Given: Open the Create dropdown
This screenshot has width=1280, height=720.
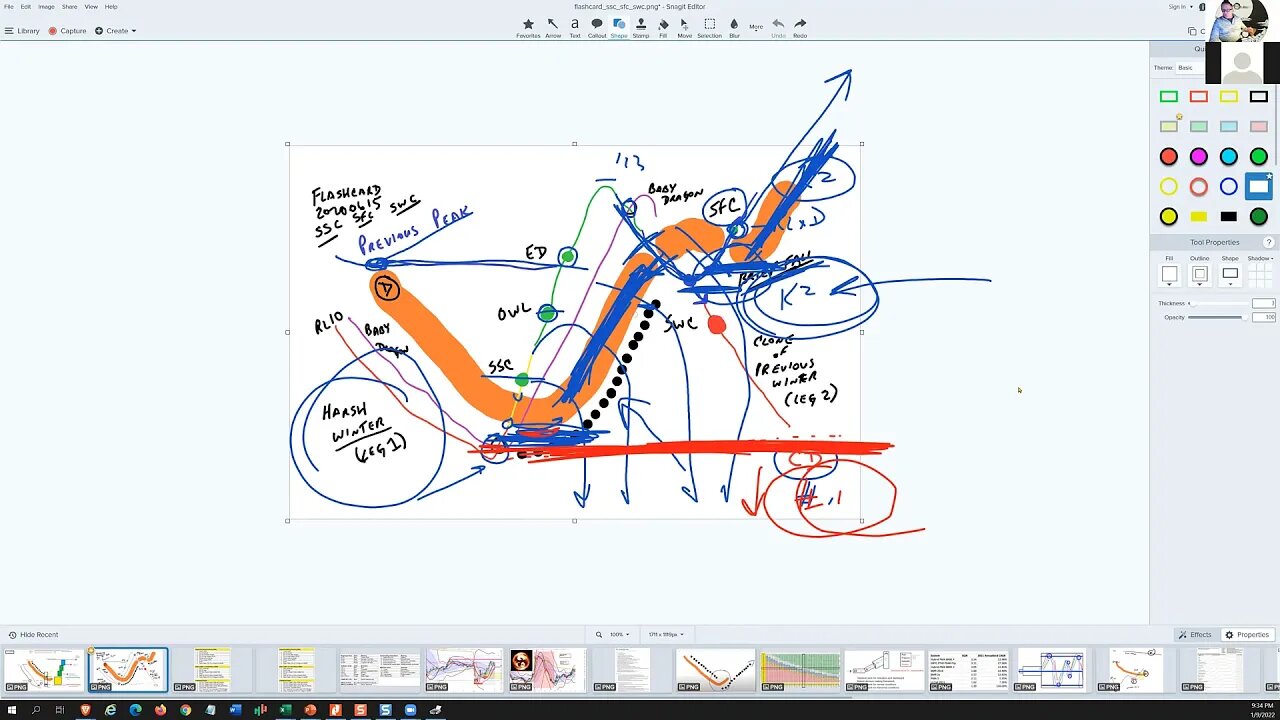Looking at the screenshot, I should (x=116, y=31).
